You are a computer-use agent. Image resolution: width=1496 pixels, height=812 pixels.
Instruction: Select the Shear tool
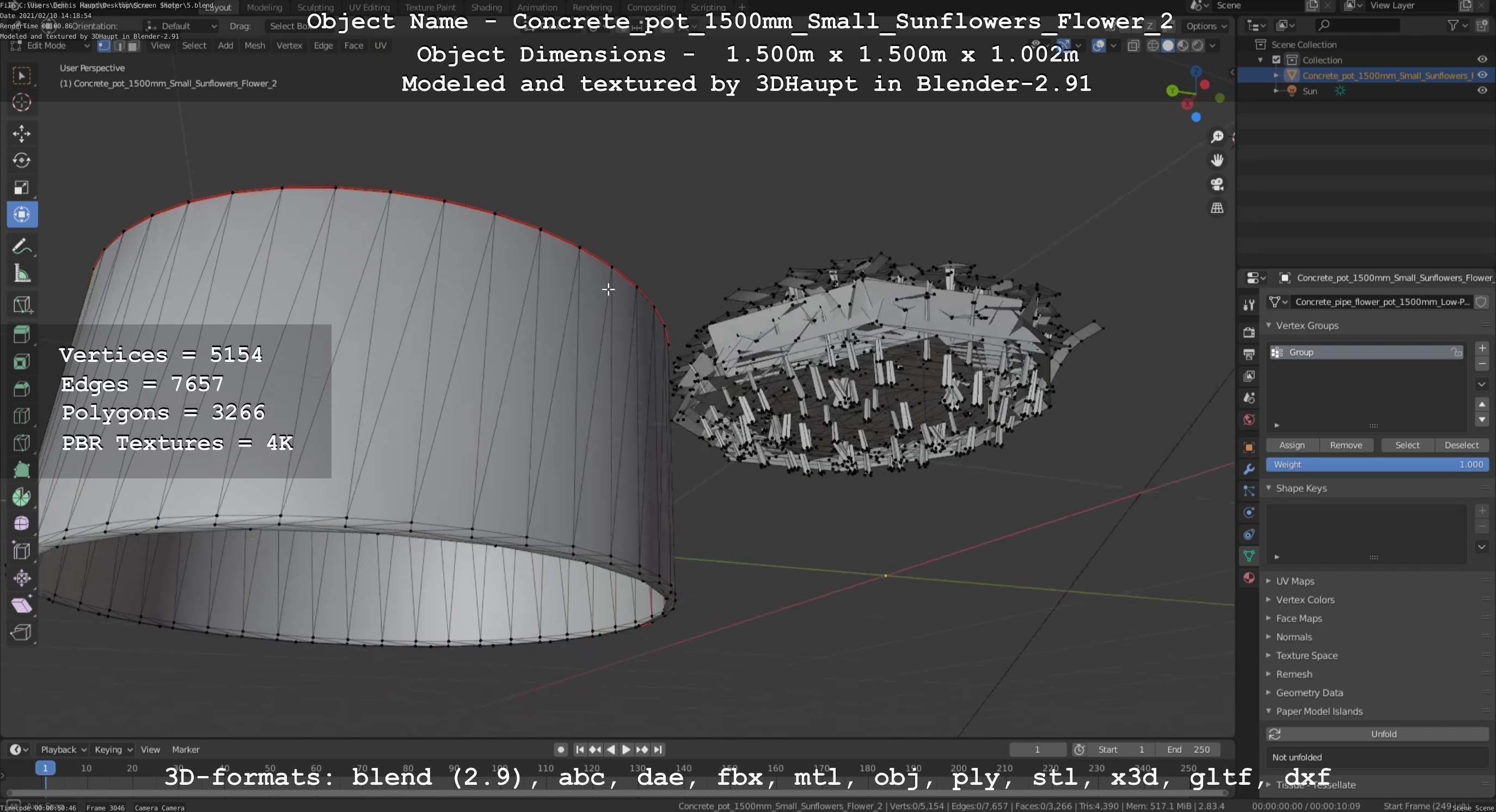pyautogui.click(x=21, y=605)
